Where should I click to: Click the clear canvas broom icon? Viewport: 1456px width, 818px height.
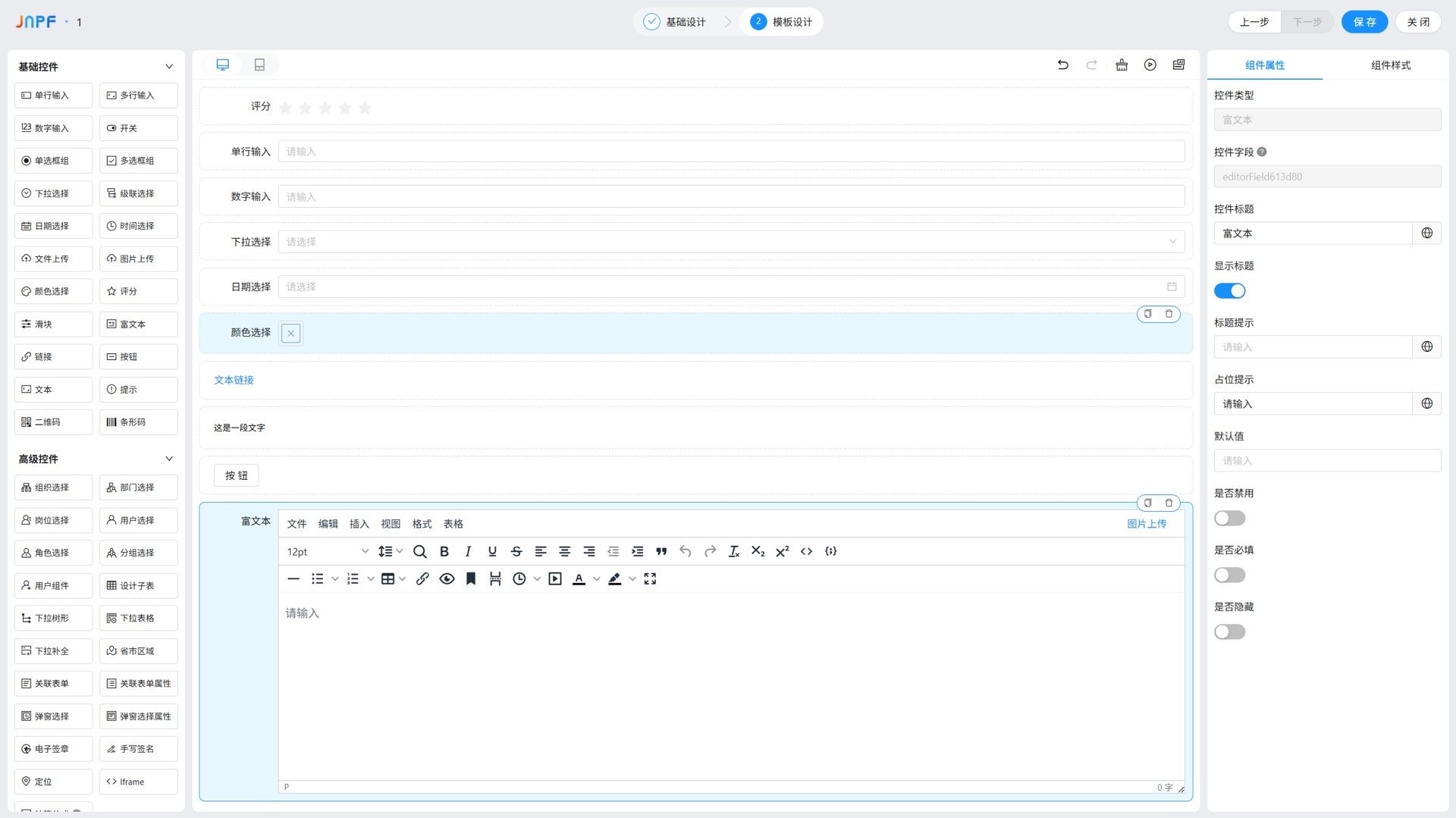[x=1122, y=64]
